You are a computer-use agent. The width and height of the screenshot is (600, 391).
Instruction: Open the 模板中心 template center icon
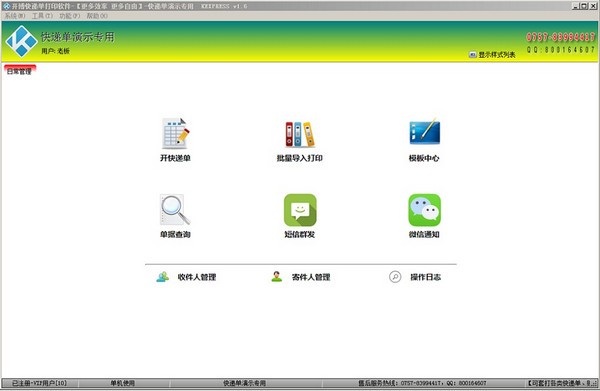point(424,132)
